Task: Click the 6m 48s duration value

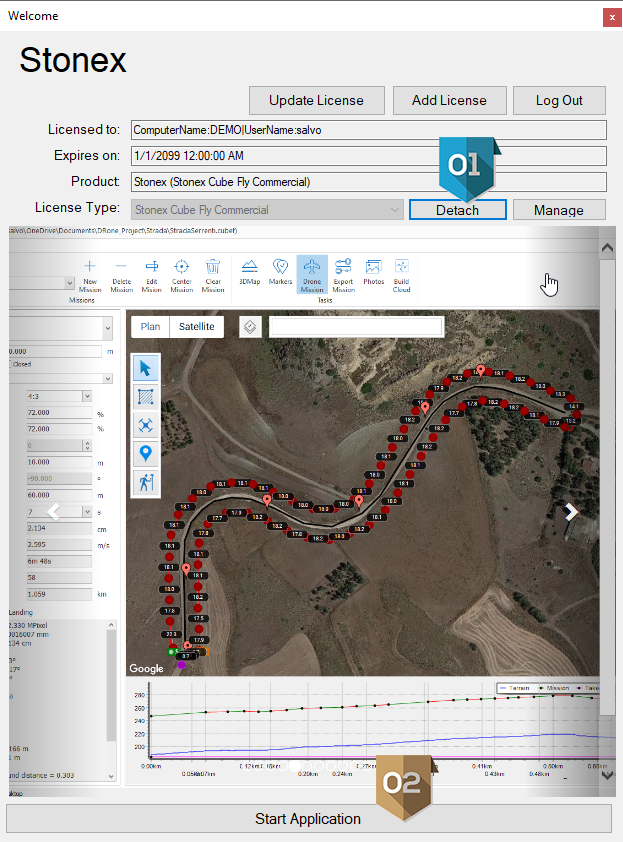Action: [x=60, y=561]
